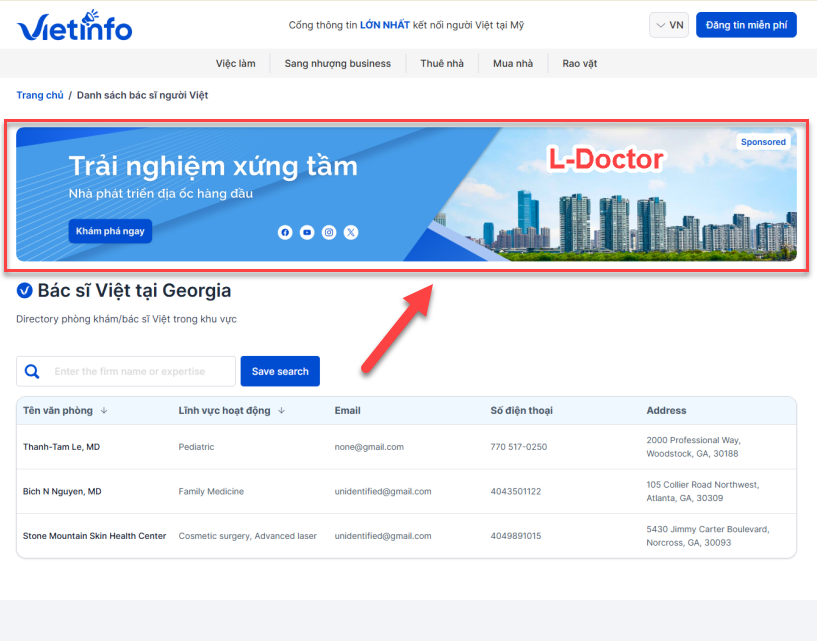817x641 pixels.
Task: Click the Family Medicine specialty cell
Action: pyautogui.click(x=211, y=491)
